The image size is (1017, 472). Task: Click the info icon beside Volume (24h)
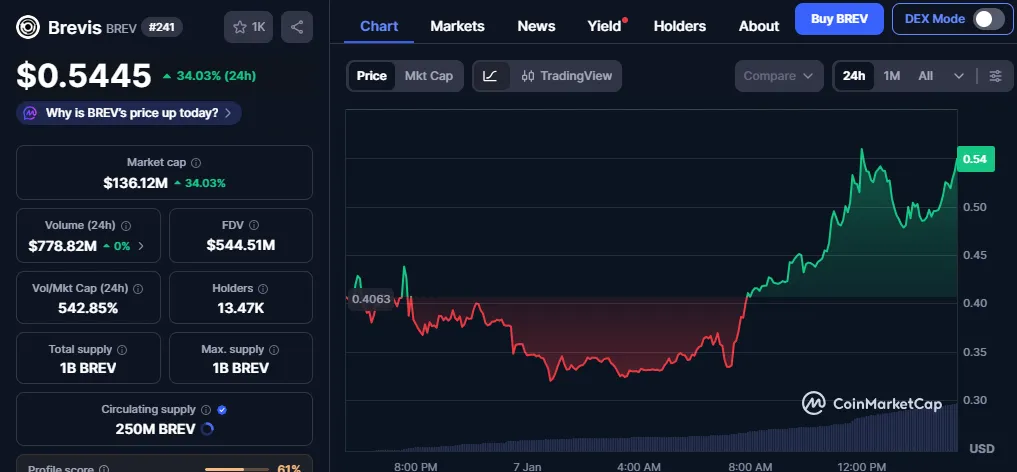coord(126,226)
